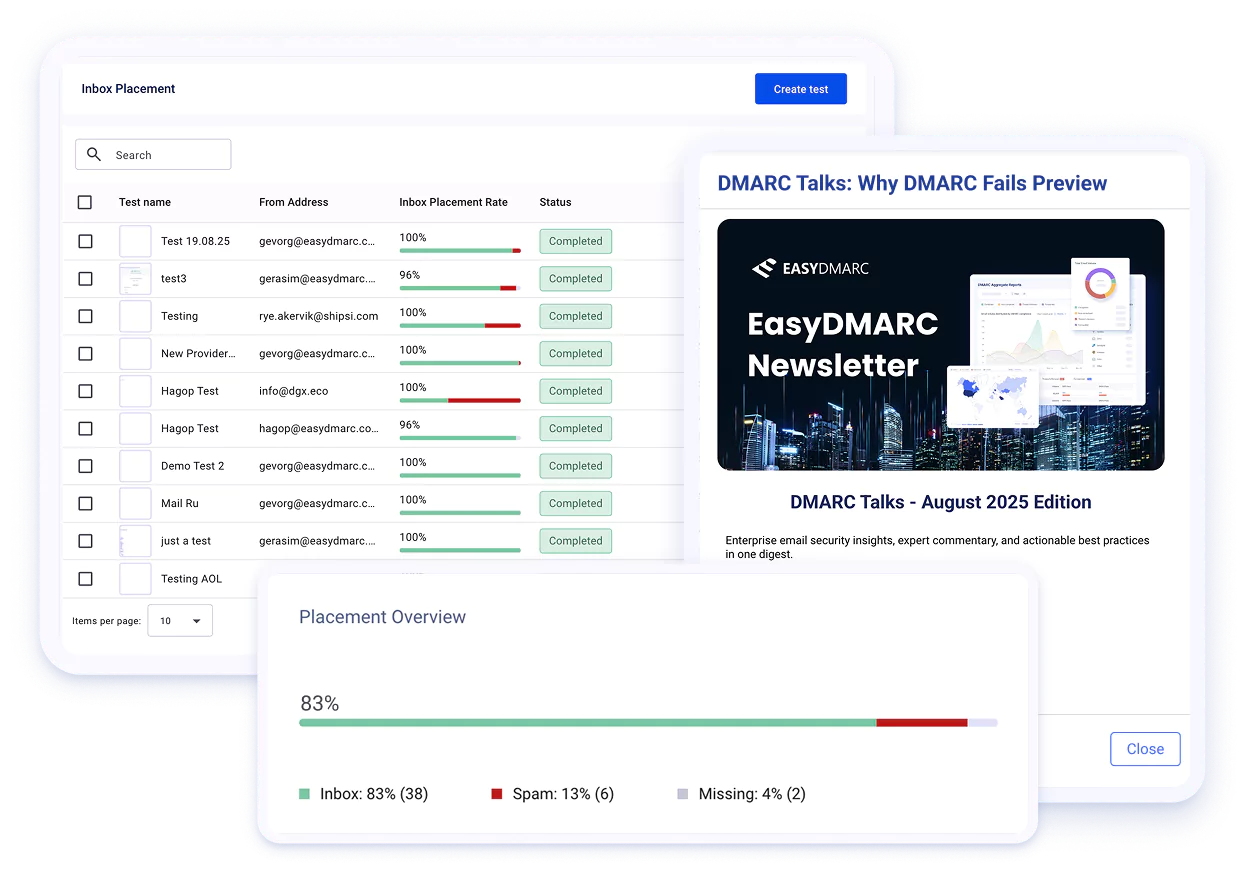This screenshot has height=869, width=1243.
Task: Close the DMARC Talks preview dialog
Action: pos(1145,749)
